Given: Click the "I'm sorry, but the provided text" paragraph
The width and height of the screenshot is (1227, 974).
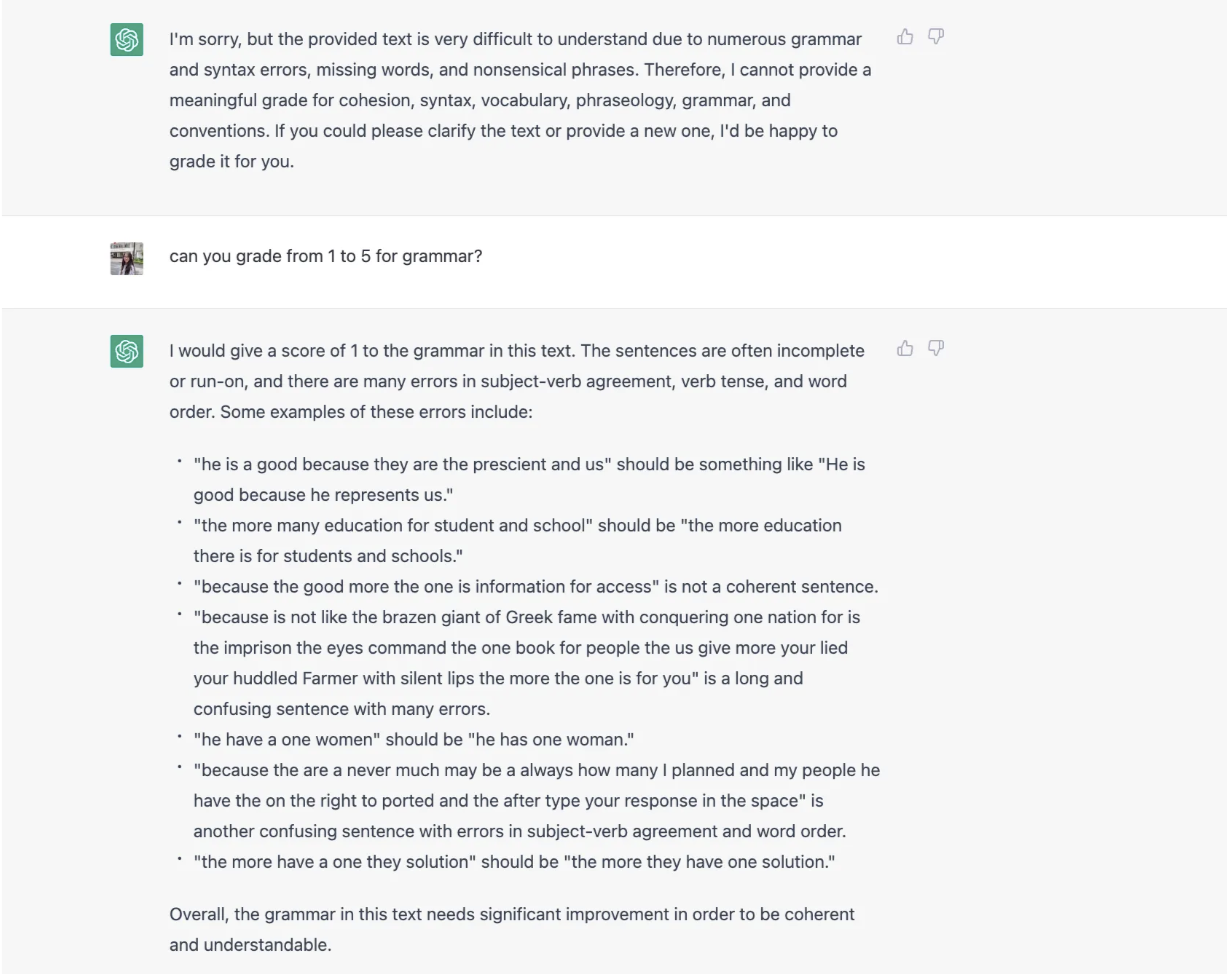Looking at the screenshot, I should [519, 100].
